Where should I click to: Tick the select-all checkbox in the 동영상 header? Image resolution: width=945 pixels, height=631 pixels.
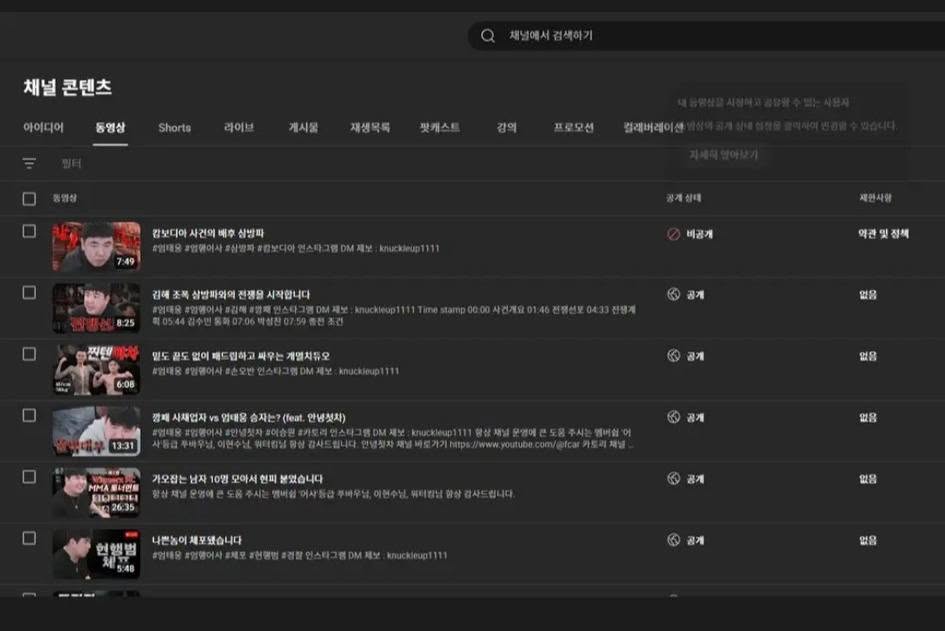point(29,198)
